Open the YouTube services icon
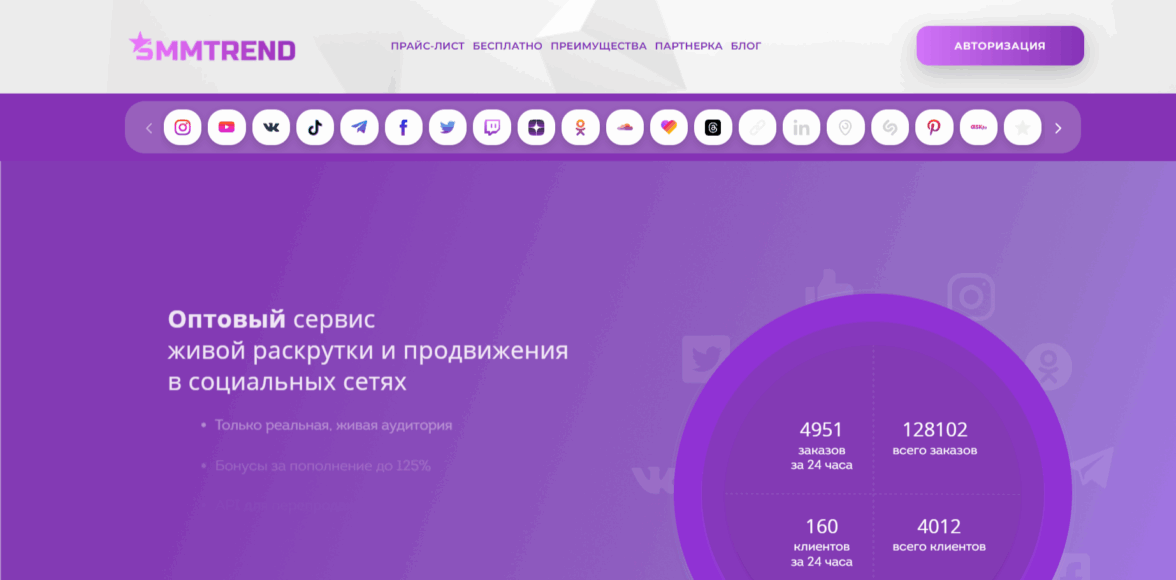 click(x=227, y=128)
